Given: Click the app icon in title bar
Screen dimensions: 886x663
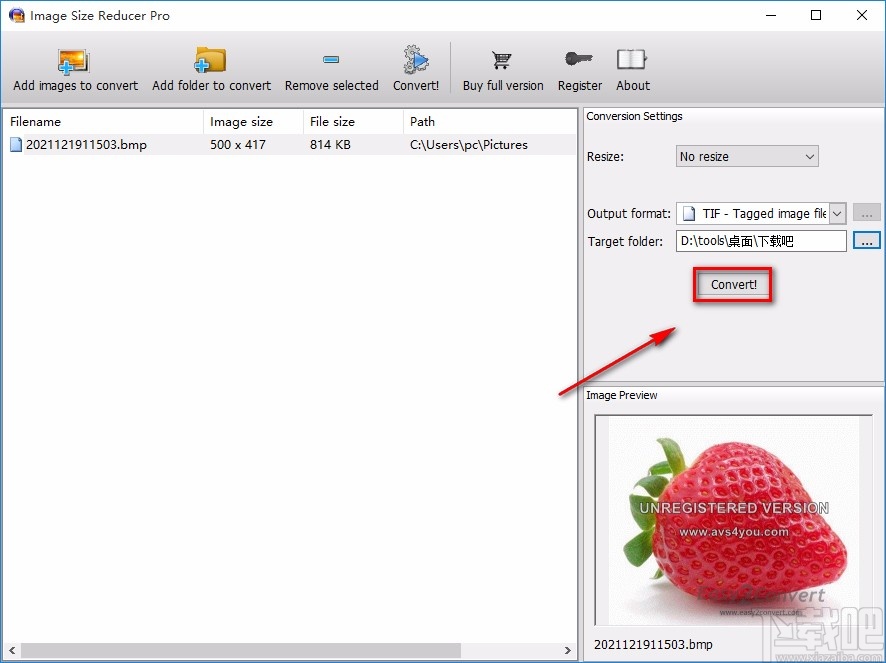Looking at the screenshot, I should 16,16.
